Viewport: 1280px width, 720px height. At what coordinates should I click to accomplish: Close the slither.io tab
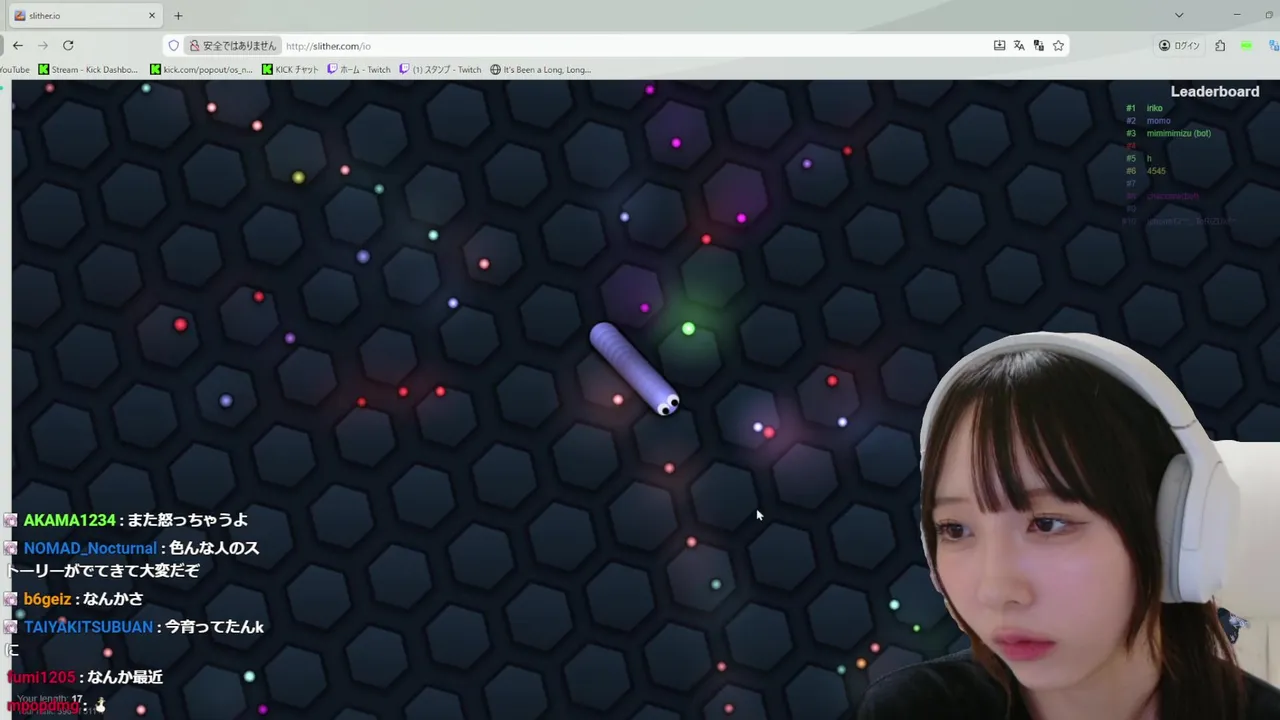coord(152,15)
